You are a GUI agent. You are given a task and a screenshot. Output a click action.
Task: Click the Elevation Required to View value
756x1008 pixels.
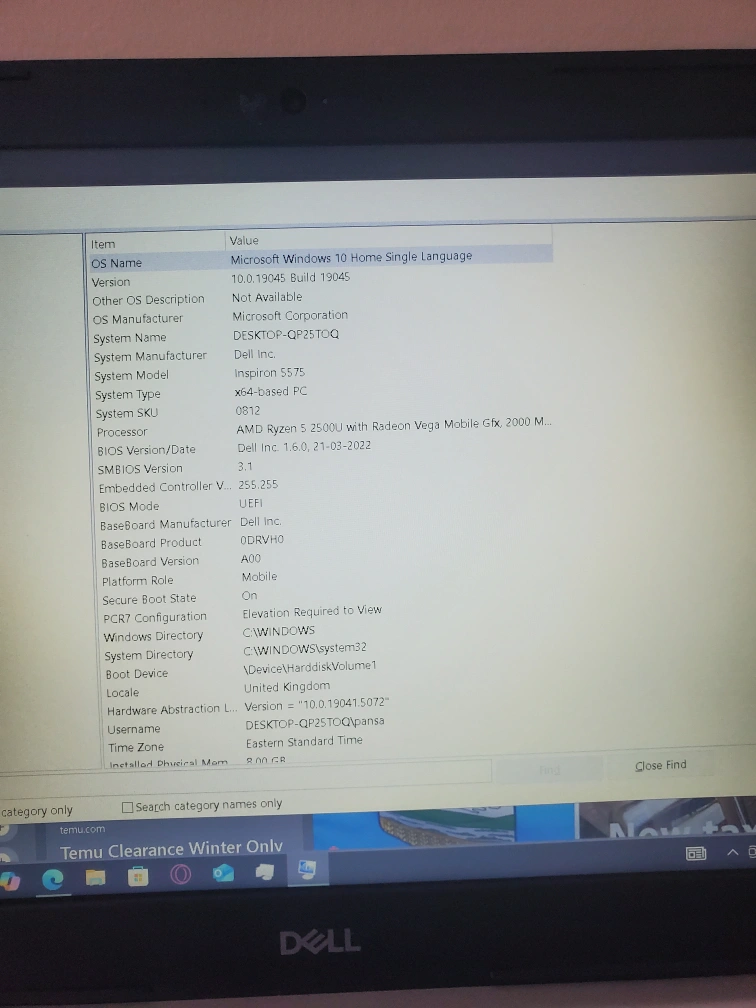[x=312, y=611]
